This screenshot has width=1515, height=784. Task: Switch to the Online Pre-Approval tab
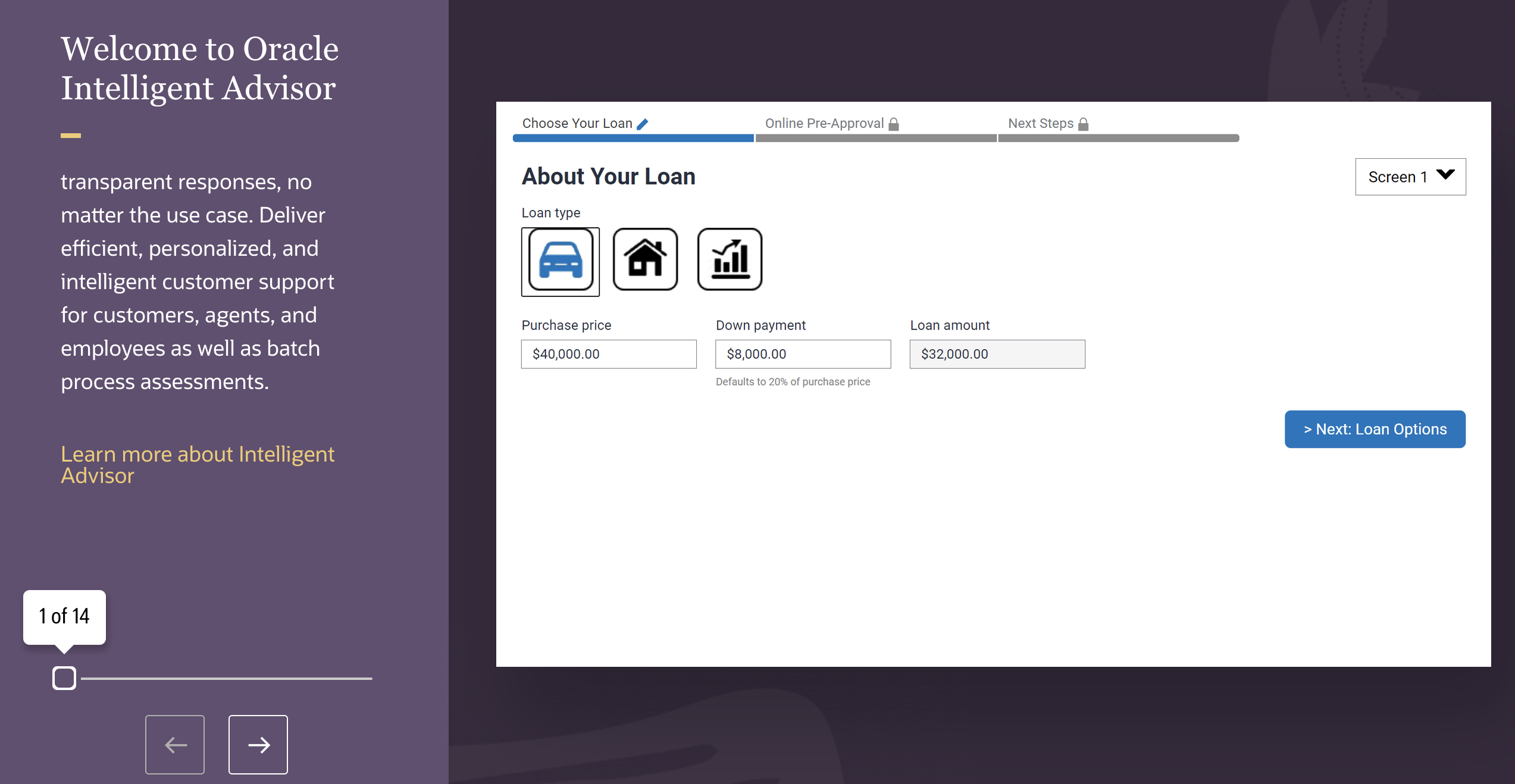(x=825, y=123)
